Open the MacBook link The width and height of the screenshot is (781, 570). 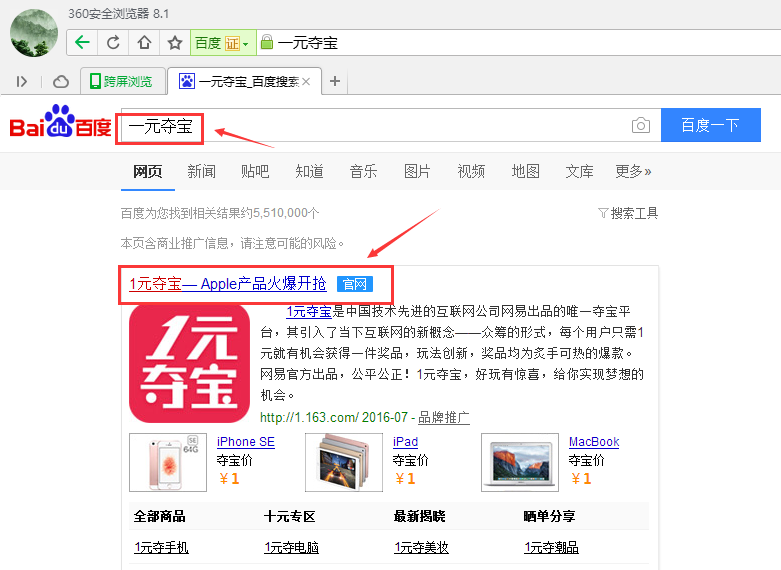pyautogui.click(x=594, y=442)
